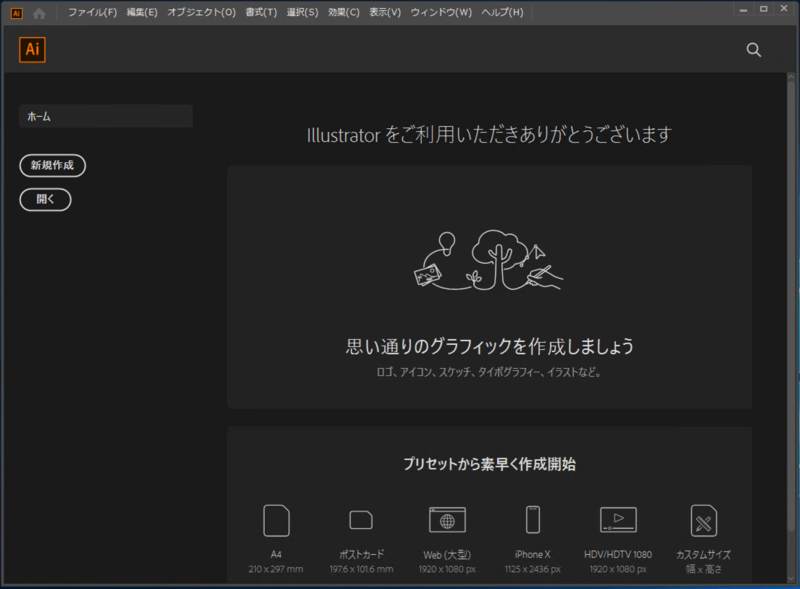Click the small Ai app icon in title bar

coord(17,14)
